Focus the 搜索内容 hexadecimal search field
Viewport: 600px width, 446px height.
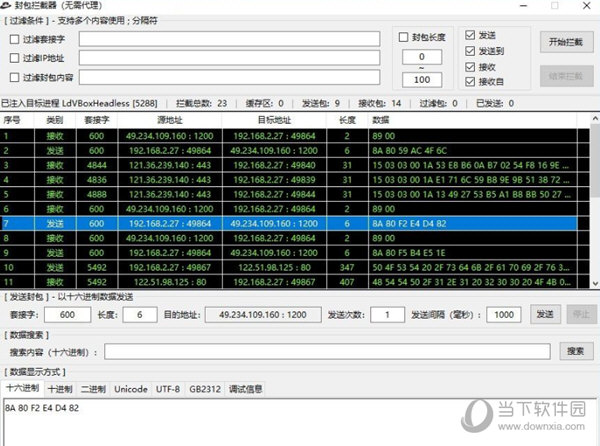(328, 351)
